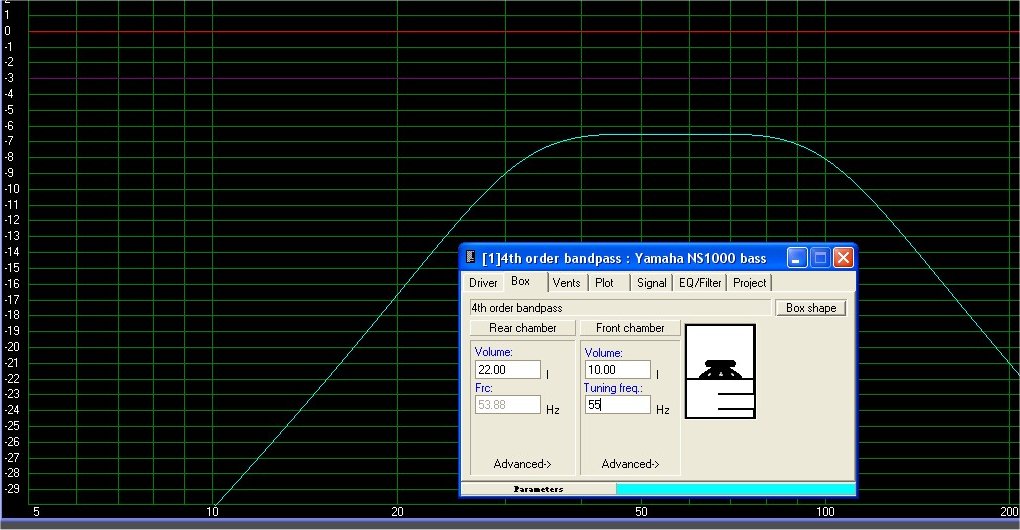Viewport: 1020px width, 530px height.
Task: Click the 50 Hz axis label
Action: [x=641, y=512]
